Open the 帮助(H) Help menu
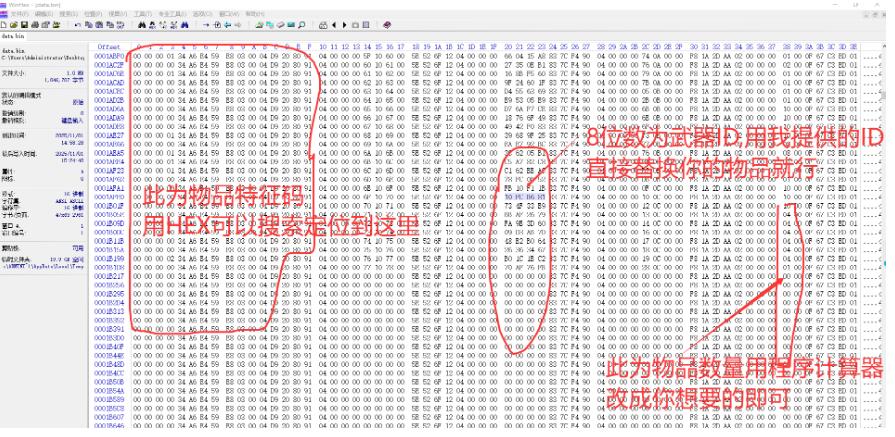895x437 pixels. (x=255, y=13)
